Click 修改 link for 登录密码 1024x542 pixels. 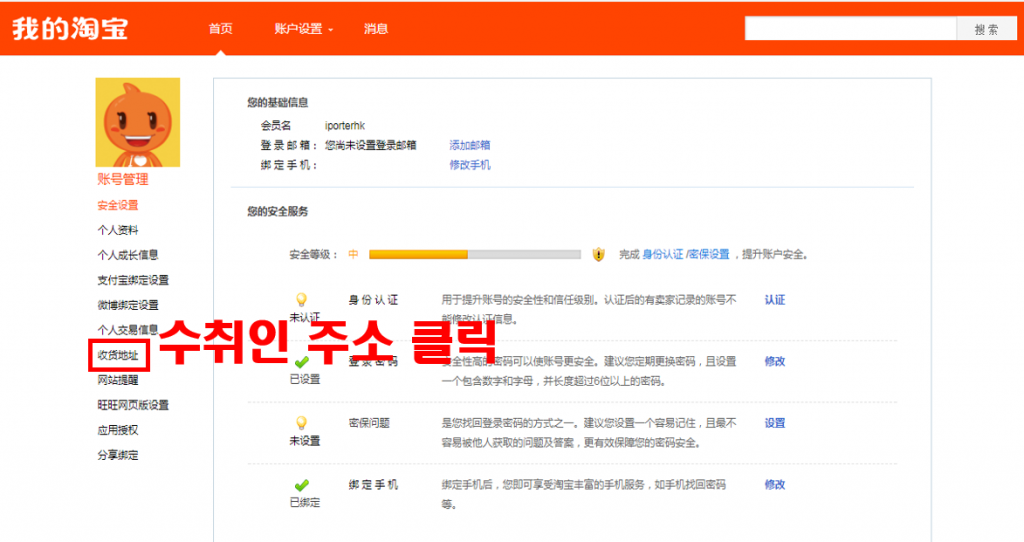point(775,361)
